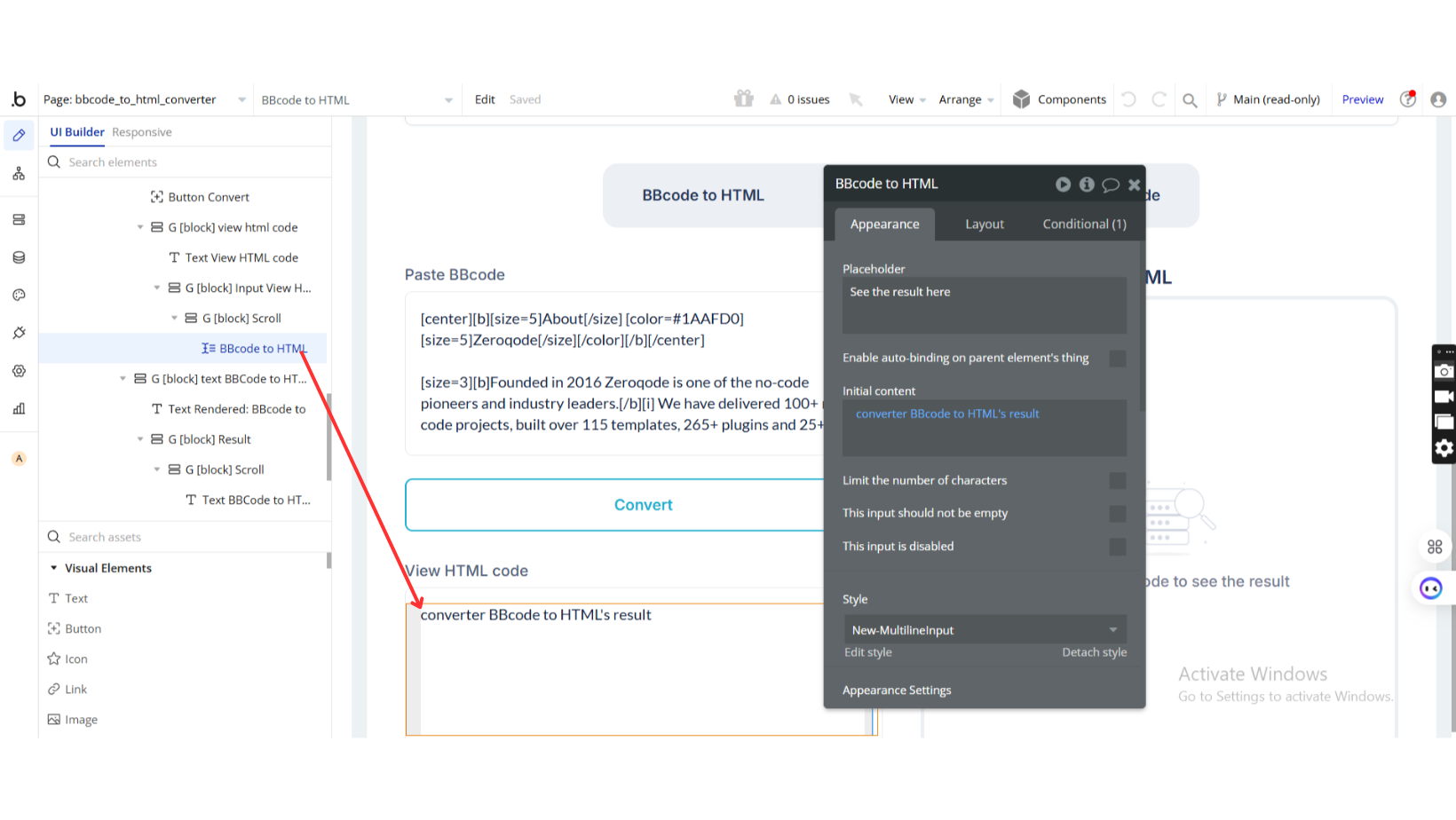Enable auto-binding on parent element's thing

pos(1118,359)
